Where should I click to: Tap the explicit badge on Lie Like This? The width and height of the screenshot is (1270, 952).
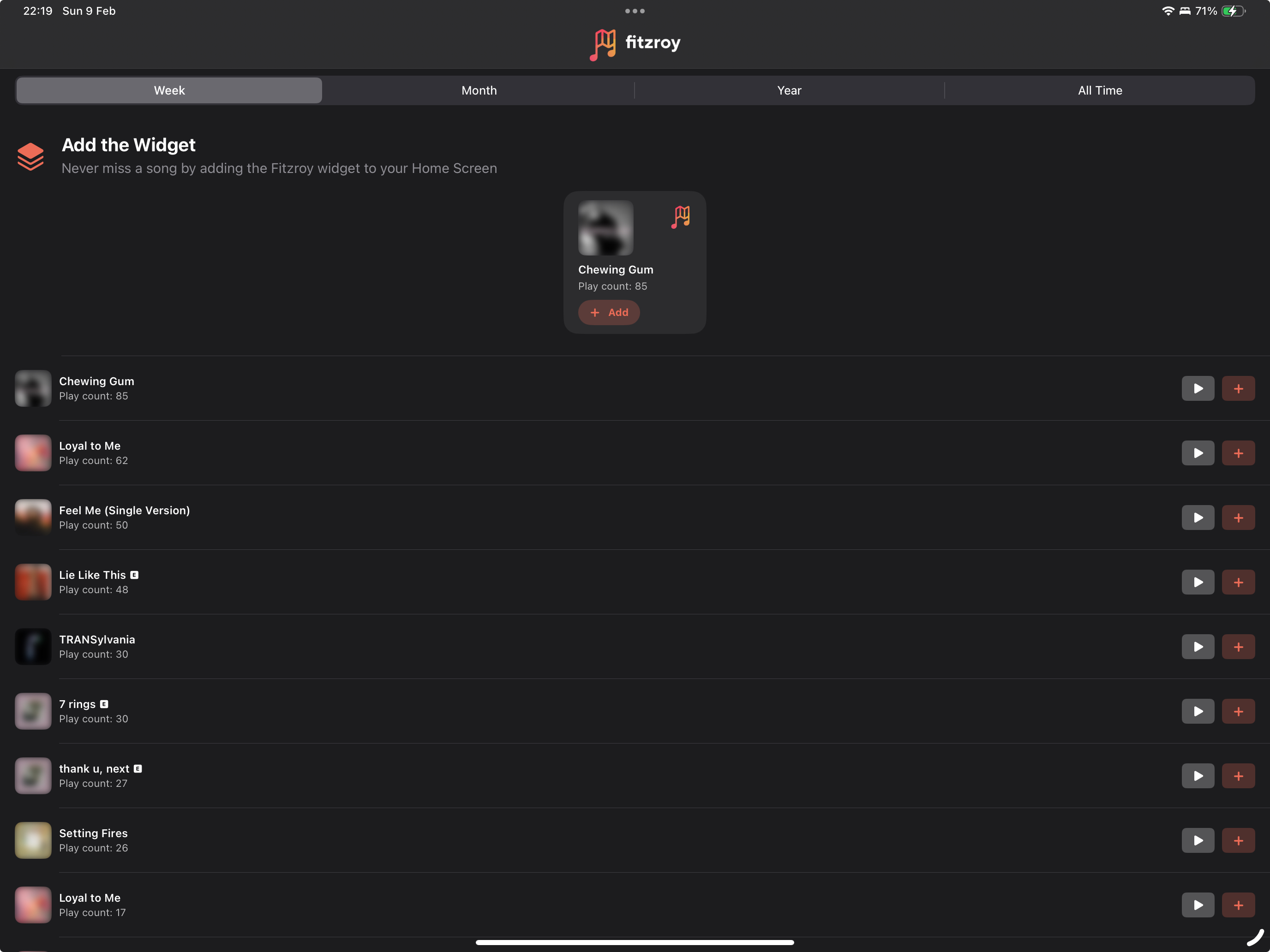click(134, 575)
